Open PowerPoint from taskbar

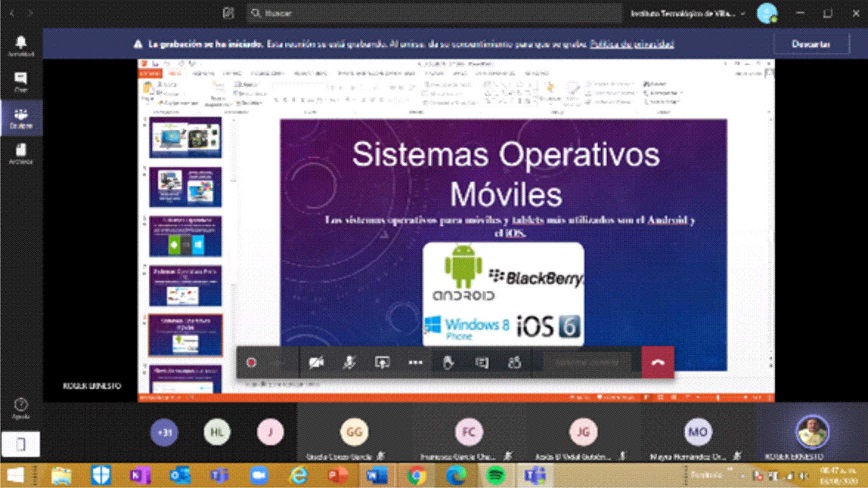click(337, 475)
